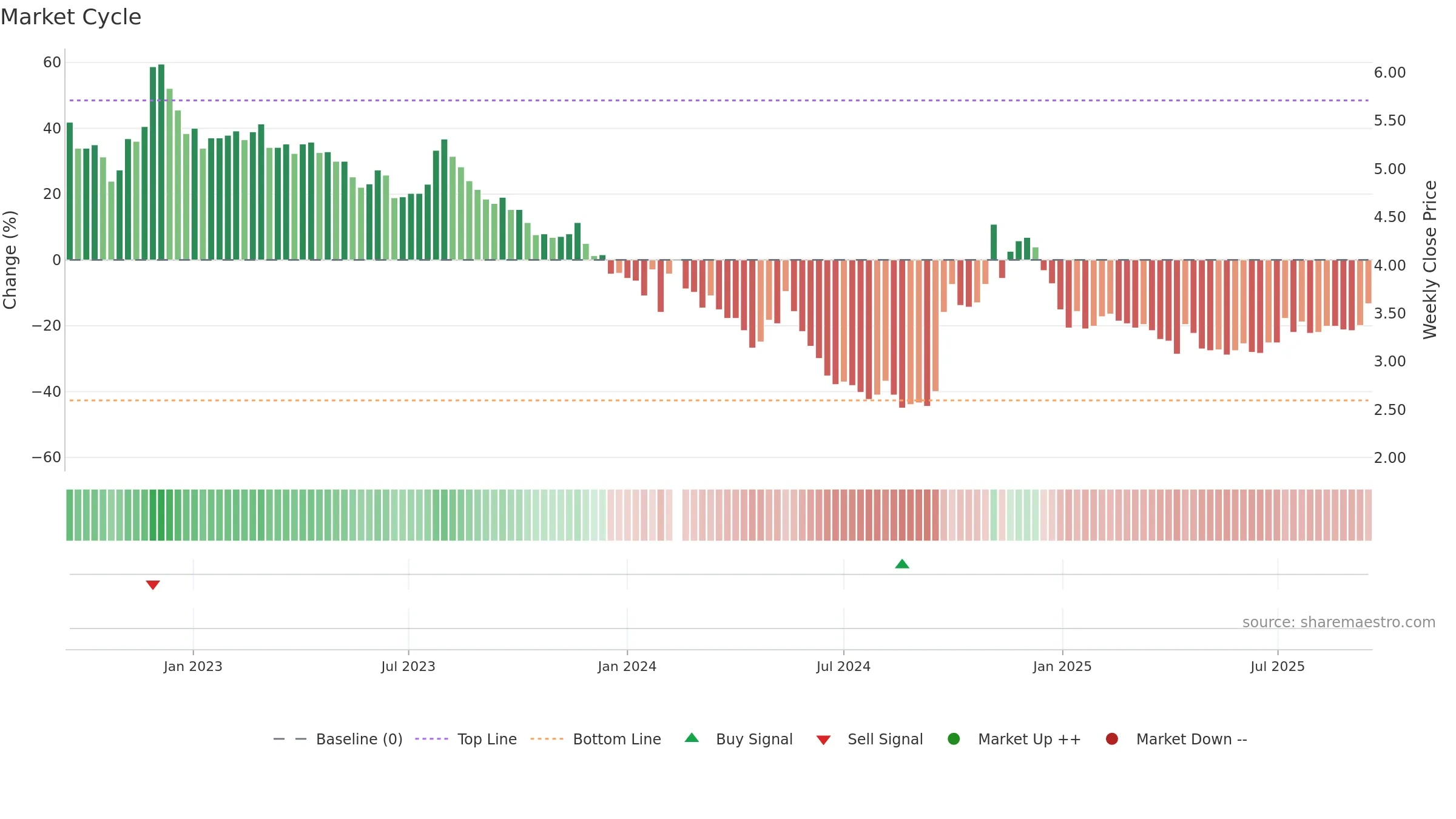The height and width of the screenshot is (819, 1456).
Task: Toggle Bottom Line legend entry
Action: (x=596, y=739)
